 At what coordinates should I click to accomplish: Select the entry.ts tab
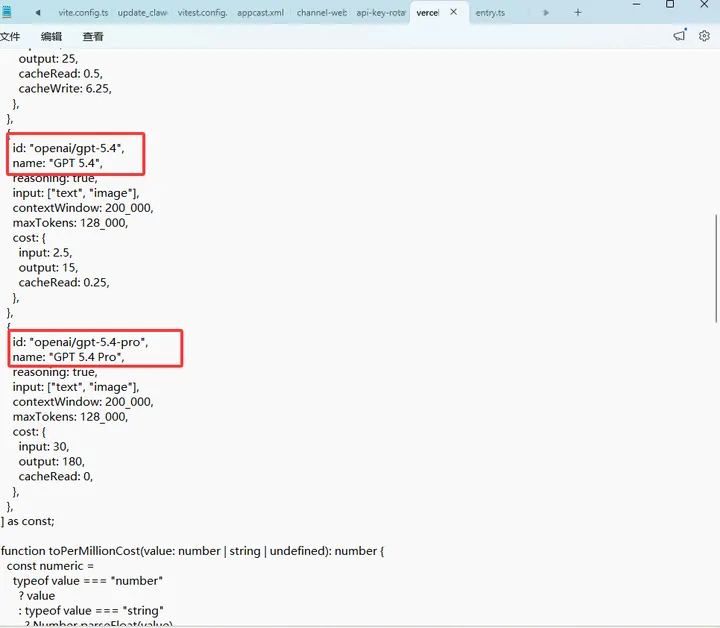pos(490,13)
